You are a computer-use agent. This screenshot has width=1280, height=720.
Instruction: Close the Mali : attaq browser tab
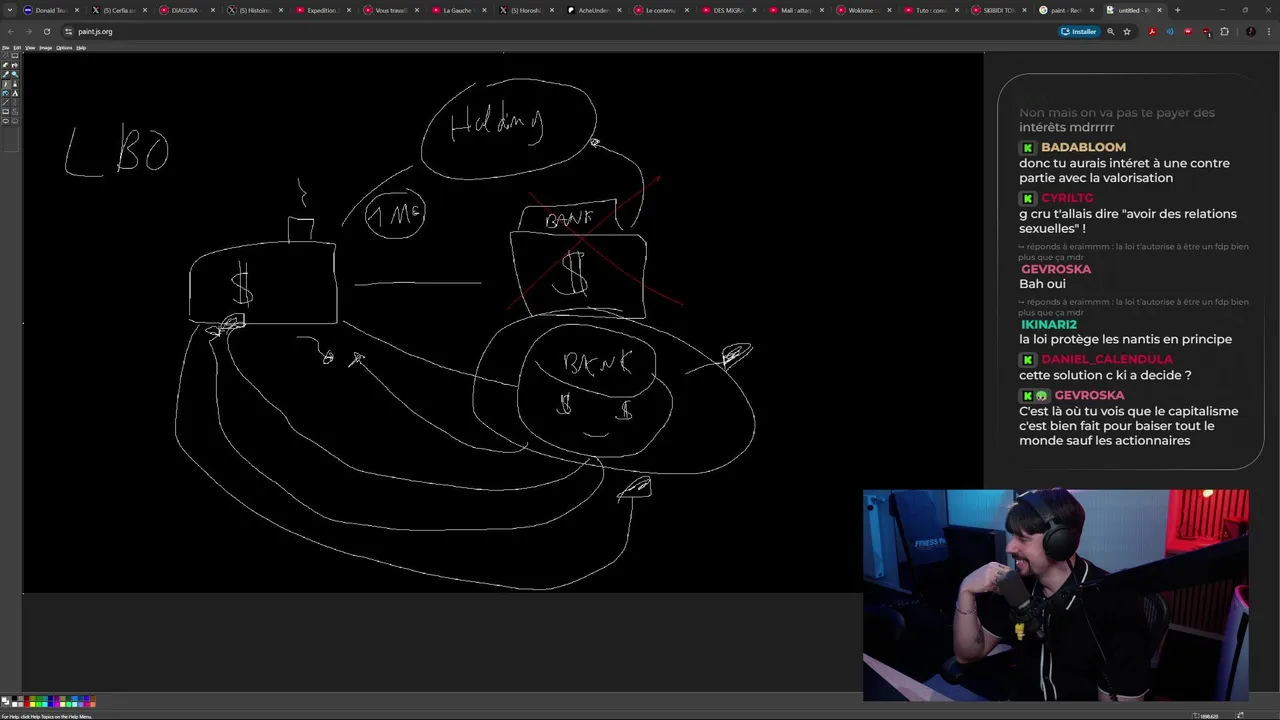tap(823, 10)
